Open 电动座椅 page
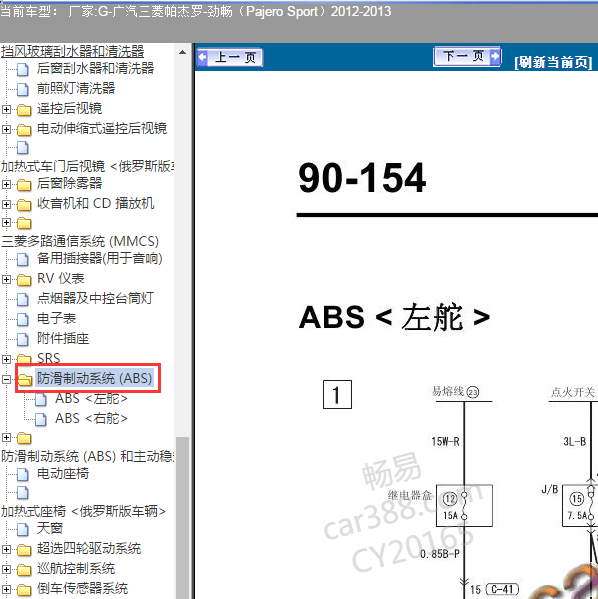This screenshot has height=599, width=598. [x=63, y=474]
